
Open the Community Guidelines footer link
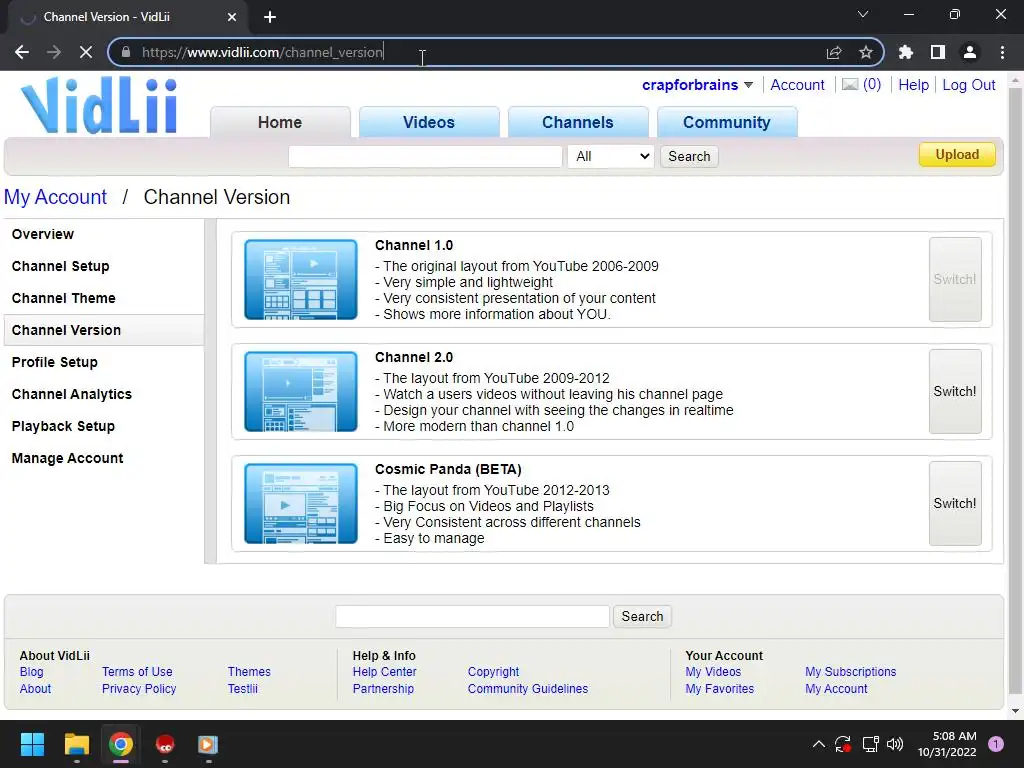click(x=528, y=688)
